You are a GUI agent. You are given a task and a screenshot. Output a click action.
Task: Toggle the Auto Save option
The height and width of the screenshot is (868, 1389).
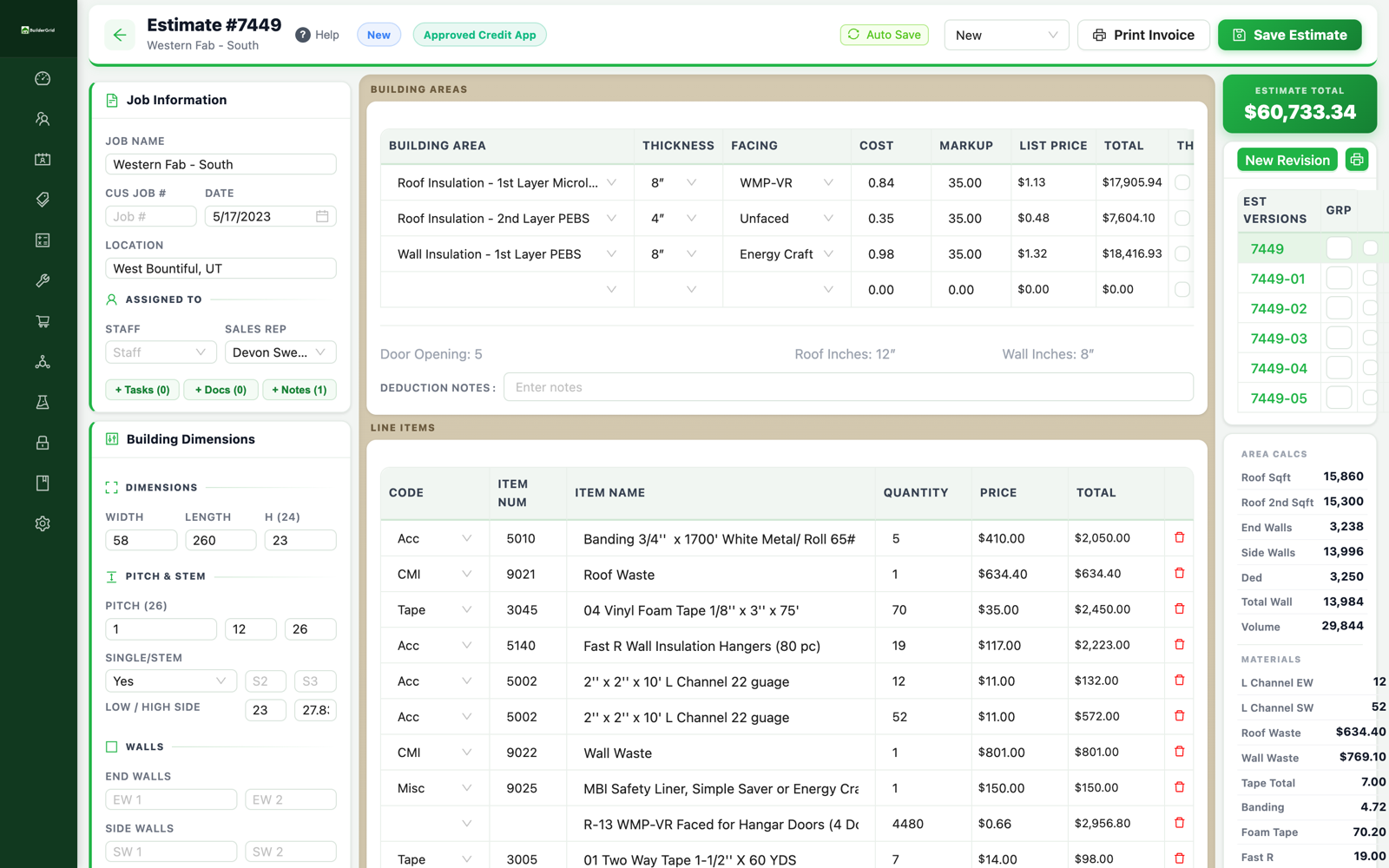pos(885,35)
